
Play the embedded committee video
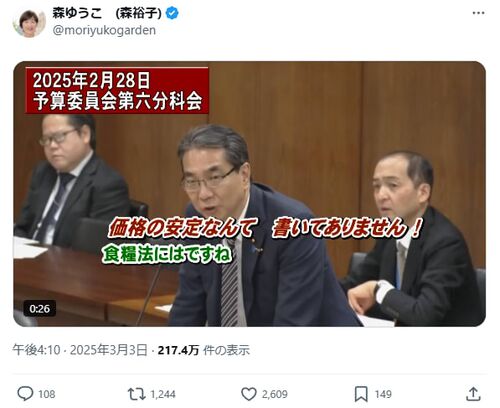click(x=249, y=194)
